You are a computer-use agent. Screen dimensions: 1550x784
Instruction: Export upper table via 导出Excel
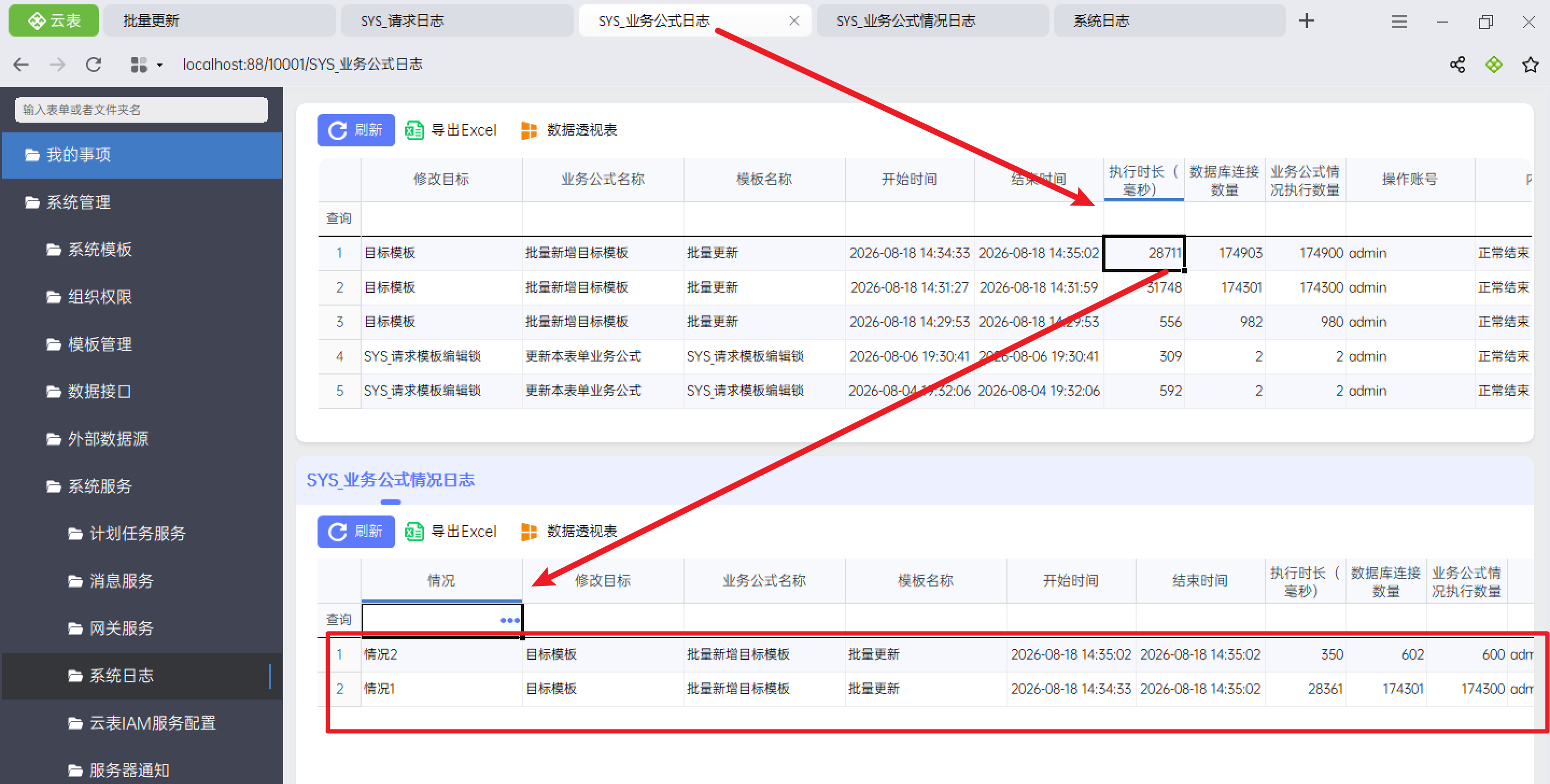pos(450,130)
